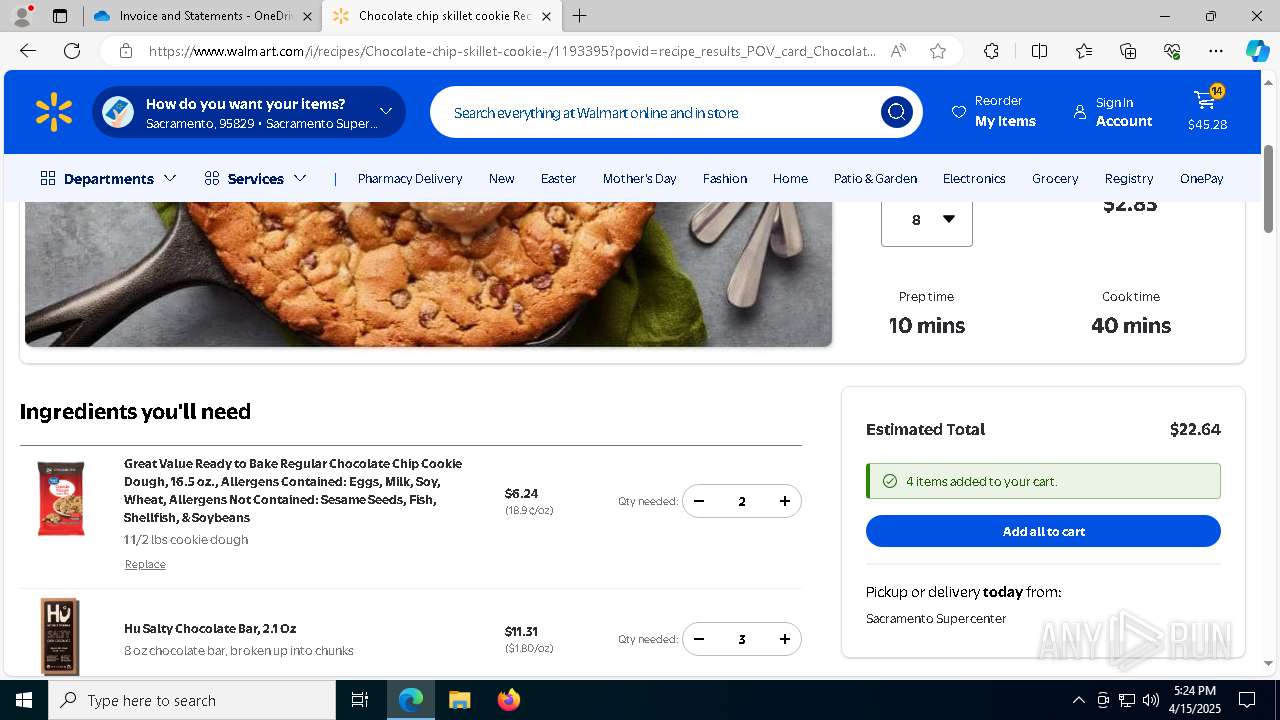
Task: Toggle the read aloud icon in address bar
Action: pyautogui.click(x=898, y=51)
